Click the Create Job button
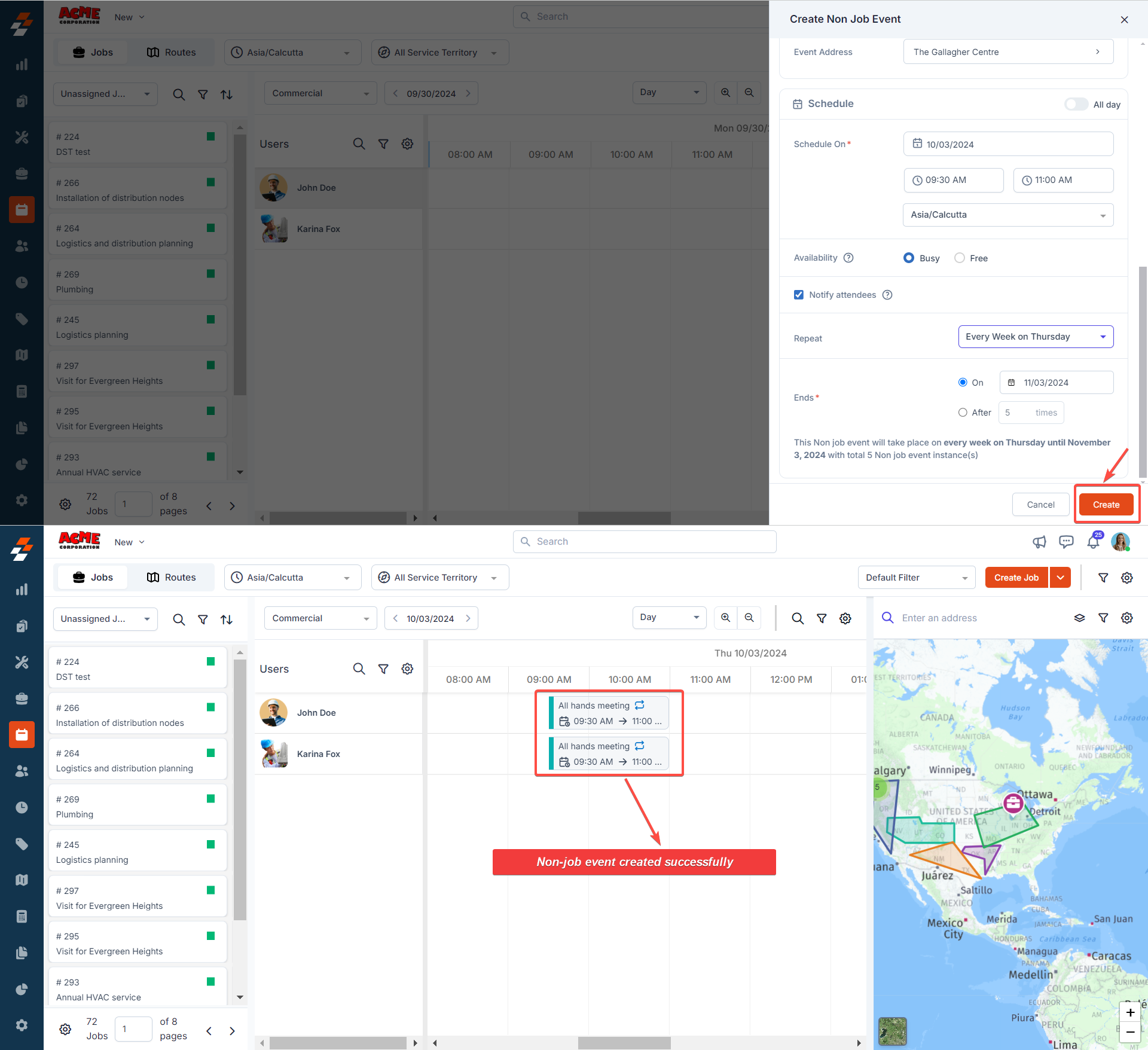Image resolution: width=1148 pixels, height=1050 pixels. coord(1016,578)
